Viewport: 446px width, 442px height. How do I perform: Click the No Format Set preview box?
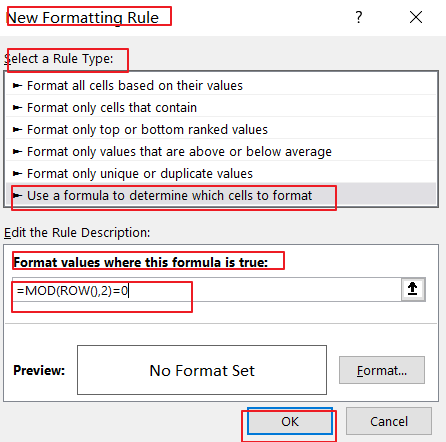coord(202,370)
